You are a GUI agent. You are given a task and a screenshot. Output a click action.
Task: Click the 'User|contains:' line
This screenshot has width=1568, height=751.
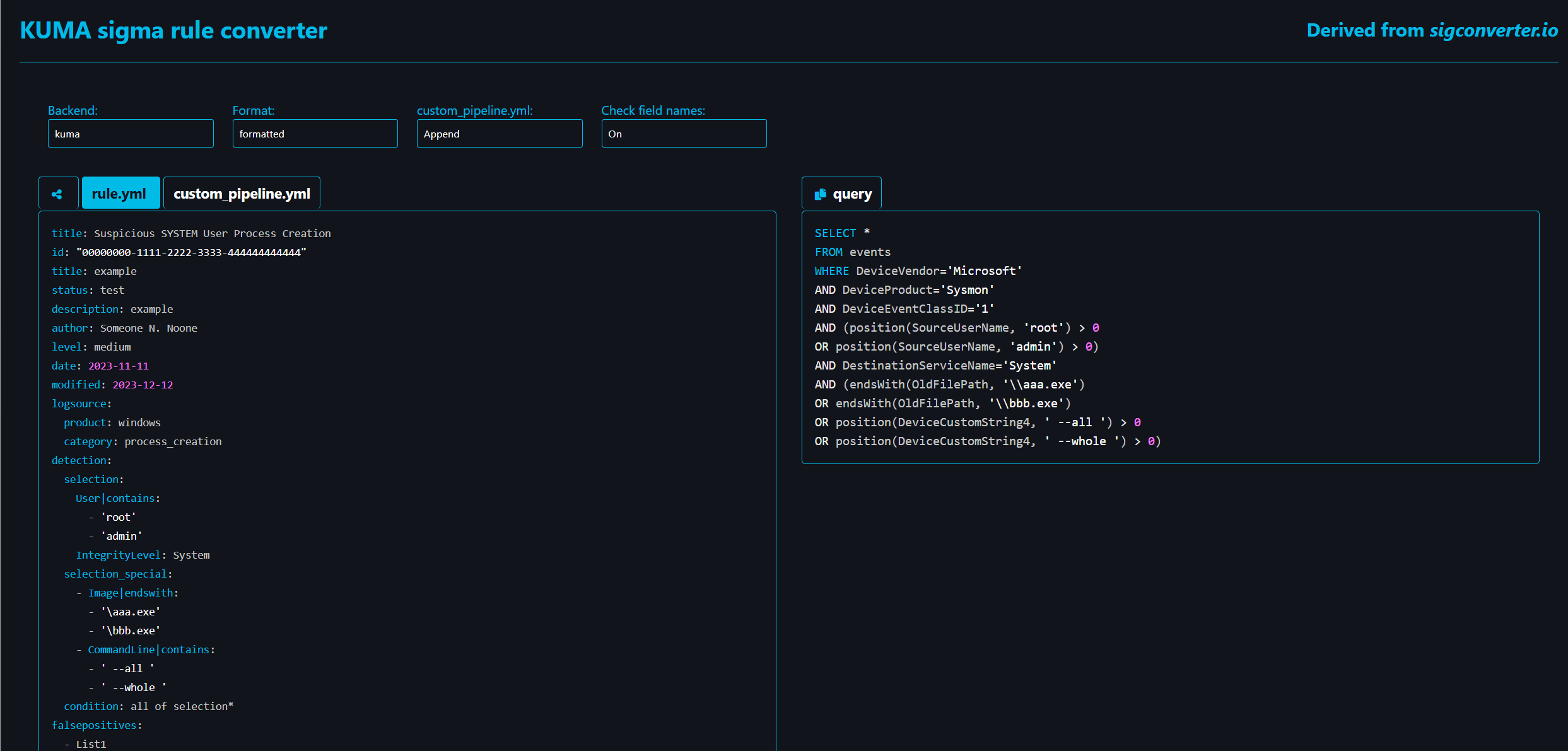coord(118,498)
